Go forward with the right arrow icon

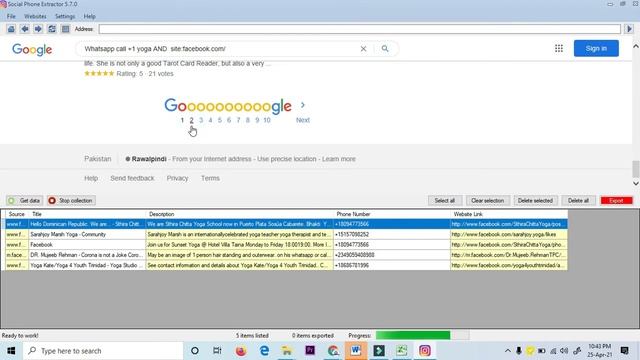click(38, 29)
